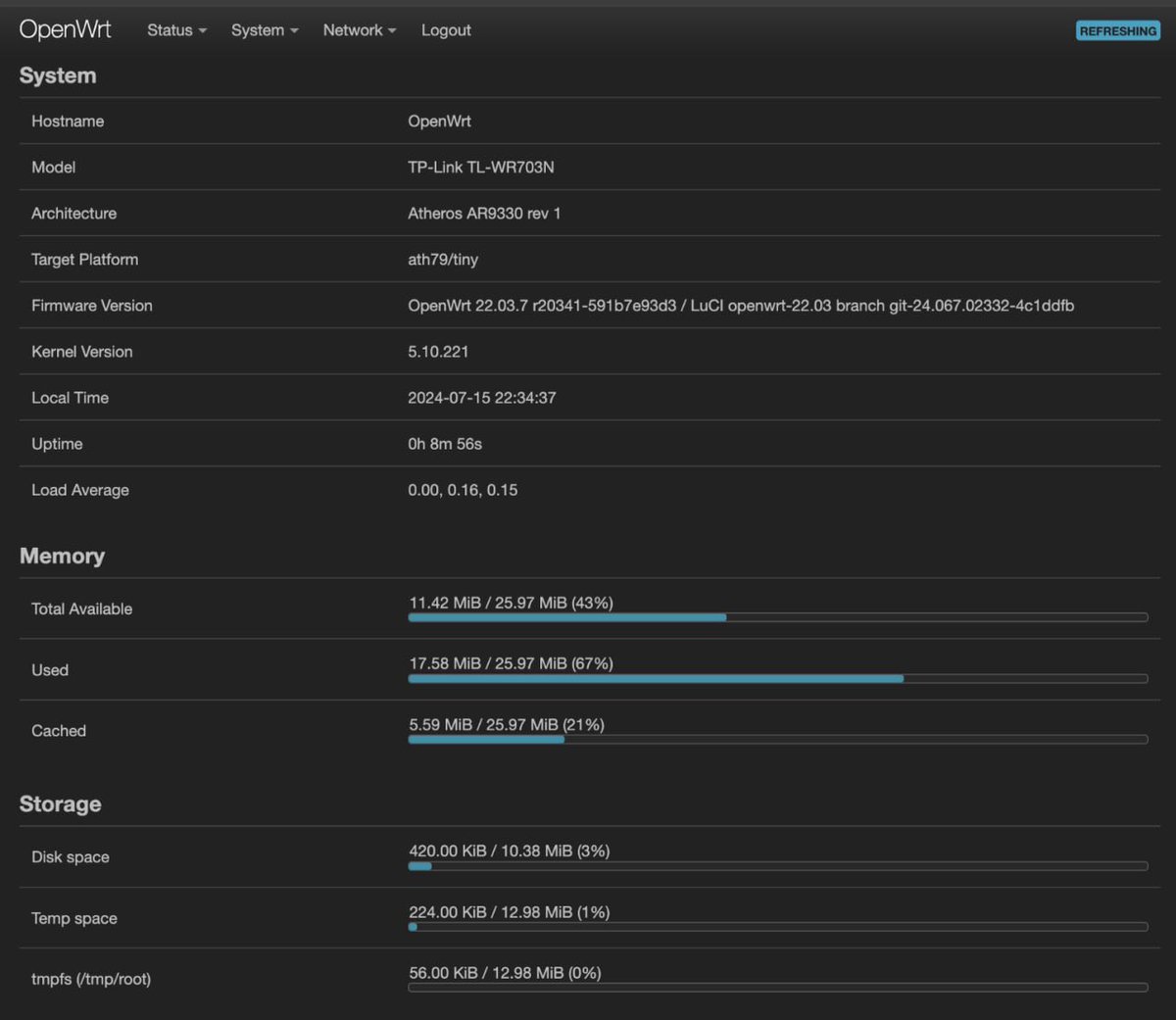
Task: Click the hostname value OpenWrt
Action: pyautogui.click(x=439, y=121)
